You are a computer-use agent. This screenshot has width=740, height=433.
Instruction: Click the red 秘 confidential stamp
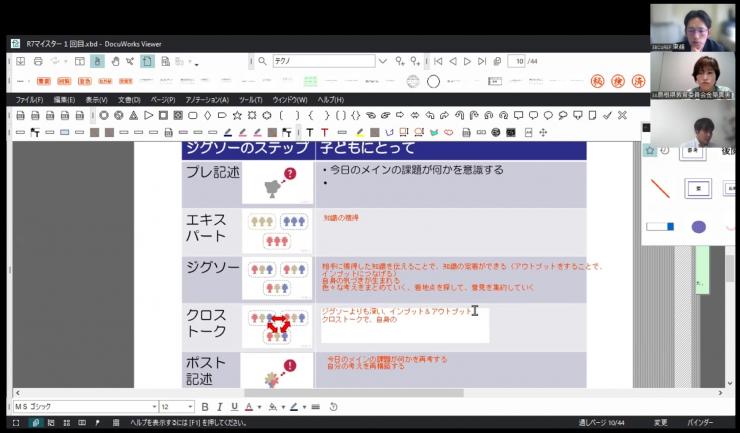[x=598, y=81]
